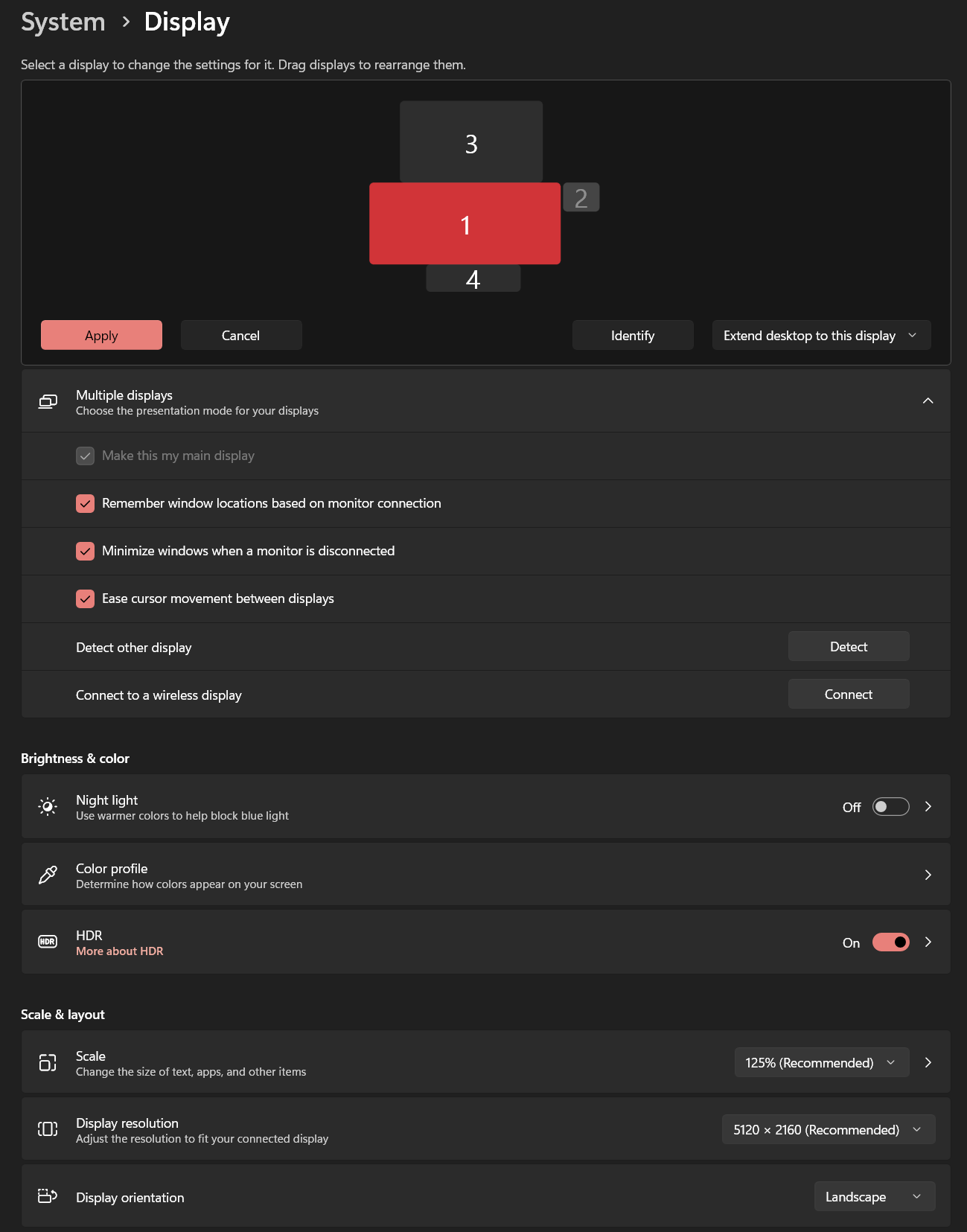Select display 3 in arrangement
Image resolution: width=967 pixels, height=1232 pixels.
(x=471, y=141)
